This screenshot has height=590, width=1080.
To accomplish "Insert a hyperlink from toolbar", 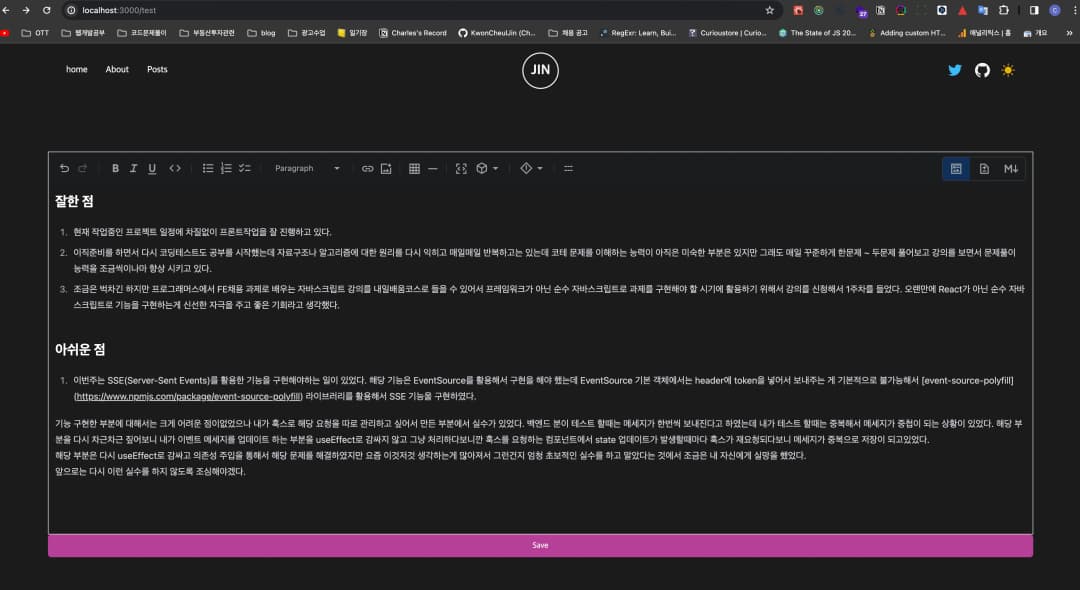I will (368, 169).
